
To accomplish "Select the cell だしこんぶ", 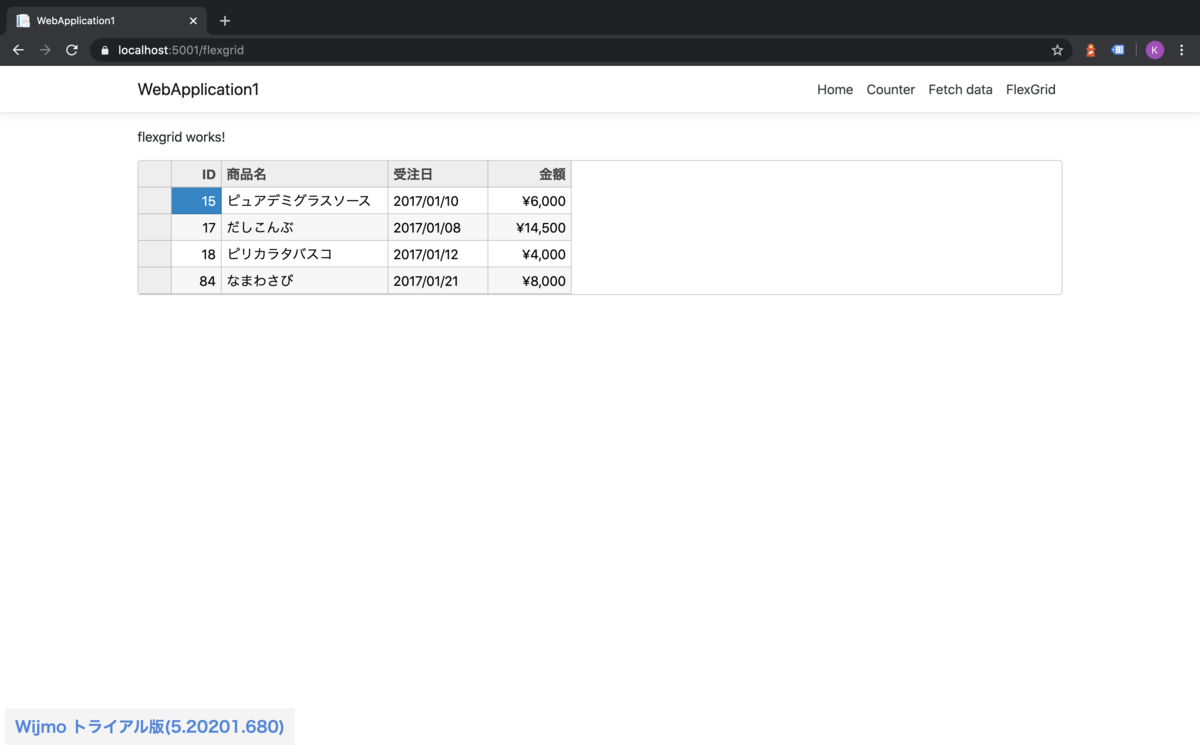I will 304,227.
